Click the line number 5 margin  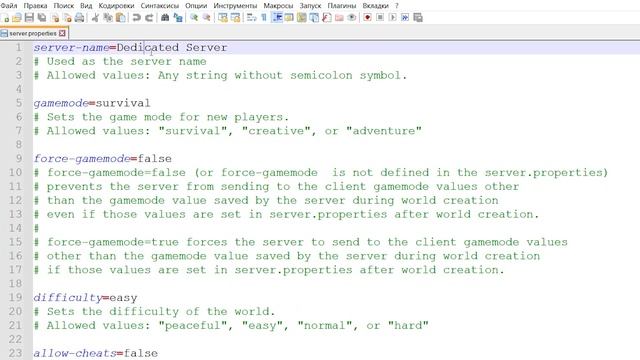[19, 103]
